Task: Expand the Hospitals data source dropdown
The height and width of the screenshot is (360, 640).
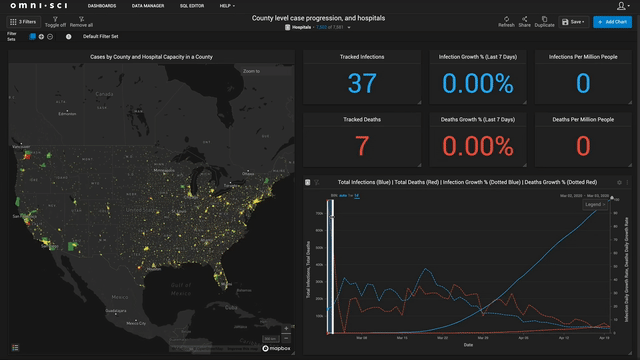Action: 349,27
